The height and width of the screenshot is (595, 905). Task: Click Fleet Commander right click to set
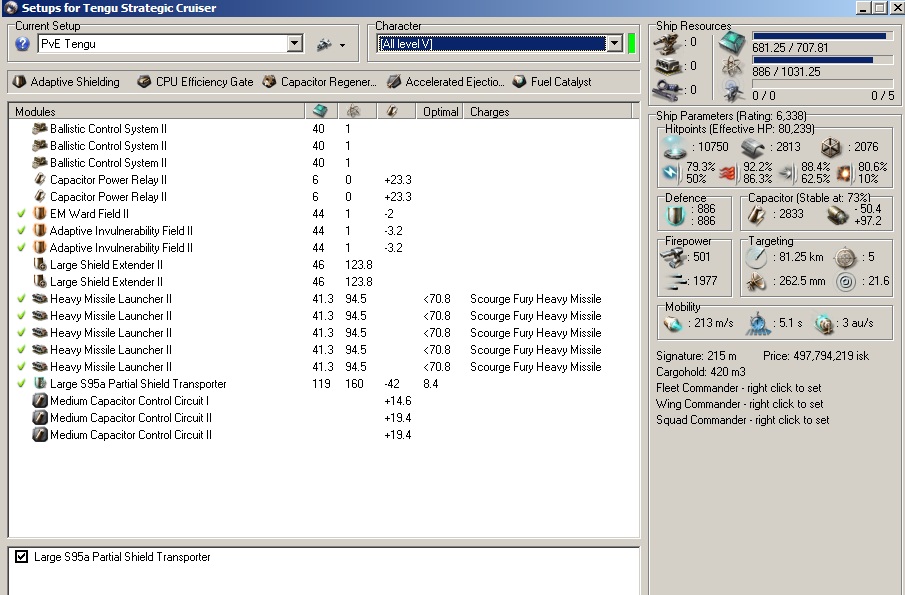click(x=739, y=388)
